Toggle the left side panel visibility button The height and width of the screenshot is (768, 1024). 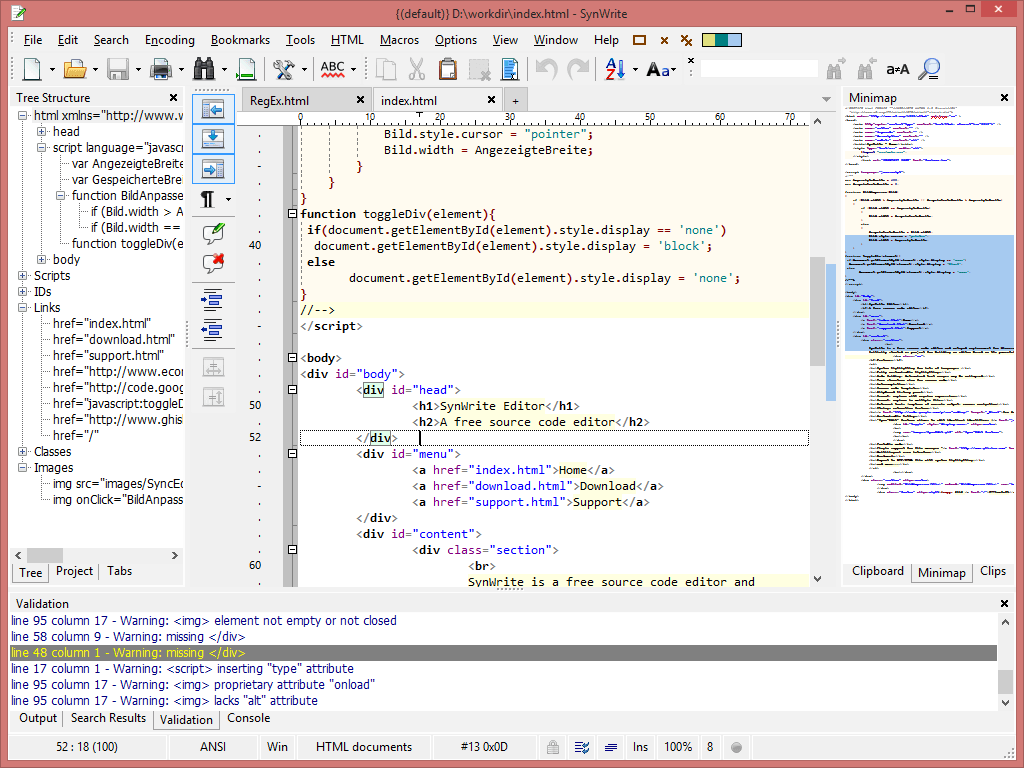click(212, 108)
